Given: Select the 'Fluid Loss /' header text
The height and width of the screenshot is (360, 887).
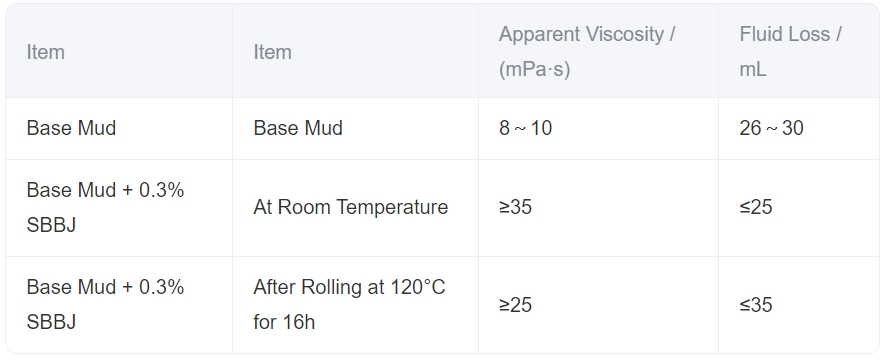Looking at the screenshot, I should pos(790,35).
